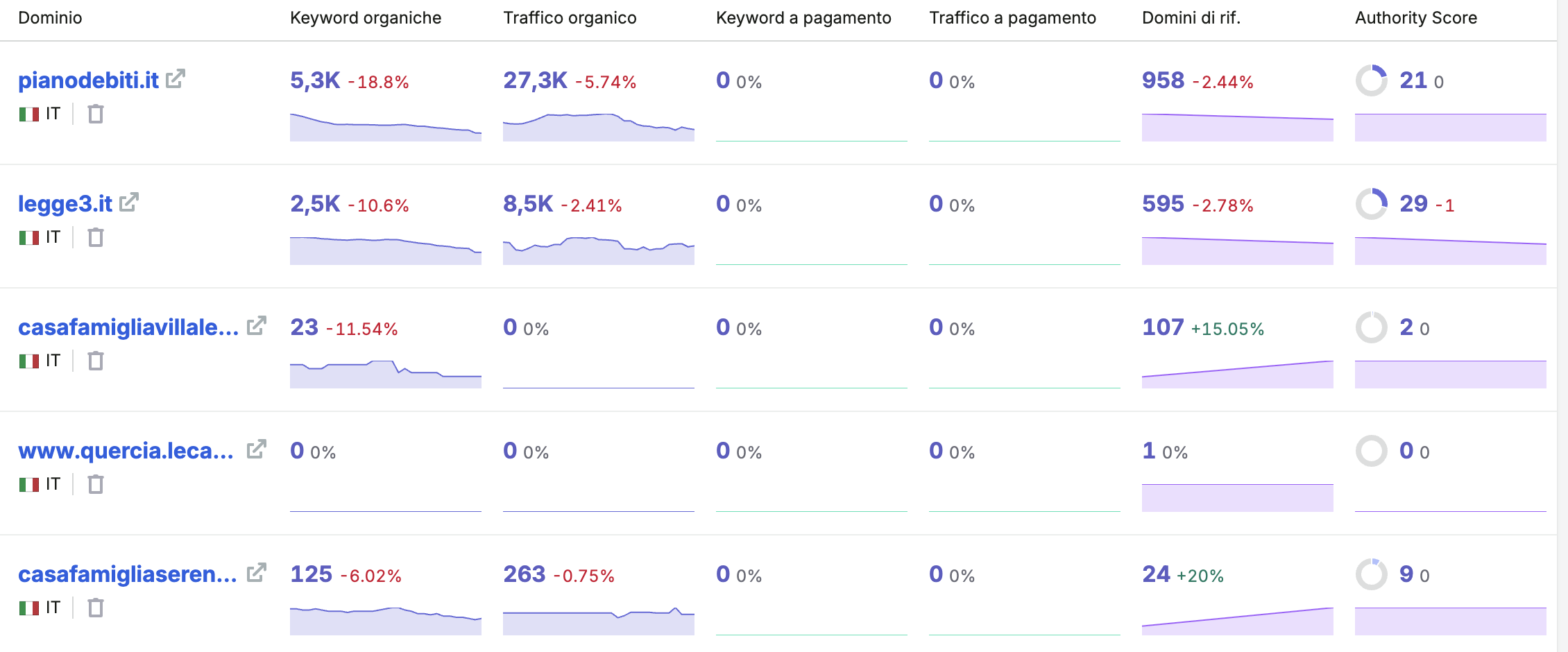Delete pianodebiti.it using its trash icon

coord(96,114)
